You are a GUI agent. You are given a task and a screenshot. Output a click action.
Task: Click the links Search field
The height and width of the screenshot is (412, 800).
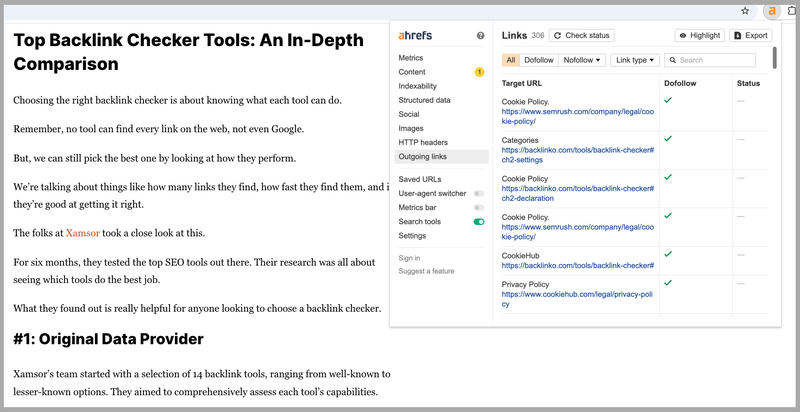(710, 60)
